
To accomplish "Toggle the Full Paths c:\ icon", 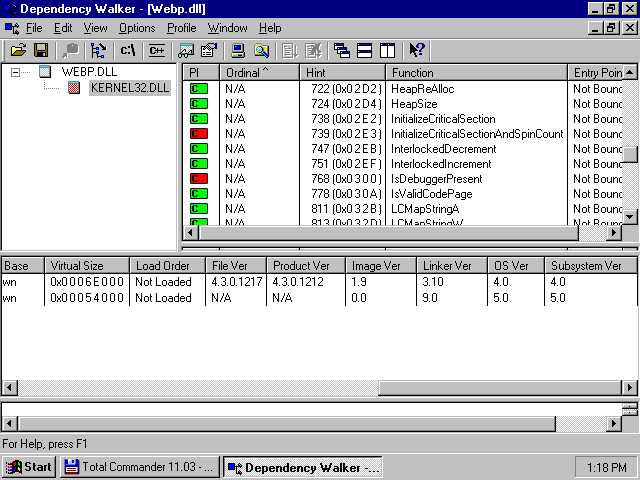I will [x=128, y=51].
